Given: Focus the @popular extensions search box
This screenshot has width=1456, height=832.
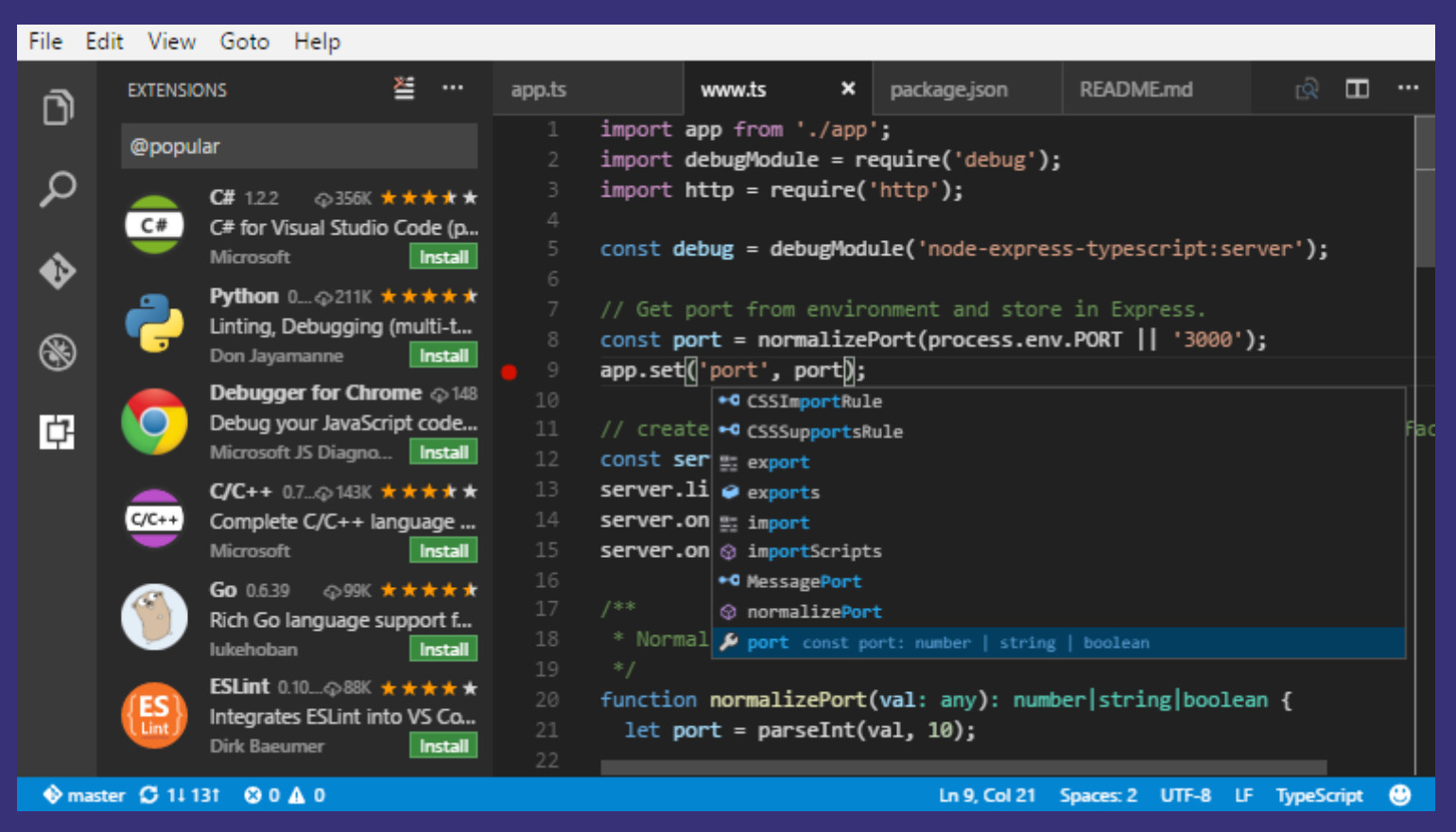Looking at the screenshot, I should pos(299,147).
